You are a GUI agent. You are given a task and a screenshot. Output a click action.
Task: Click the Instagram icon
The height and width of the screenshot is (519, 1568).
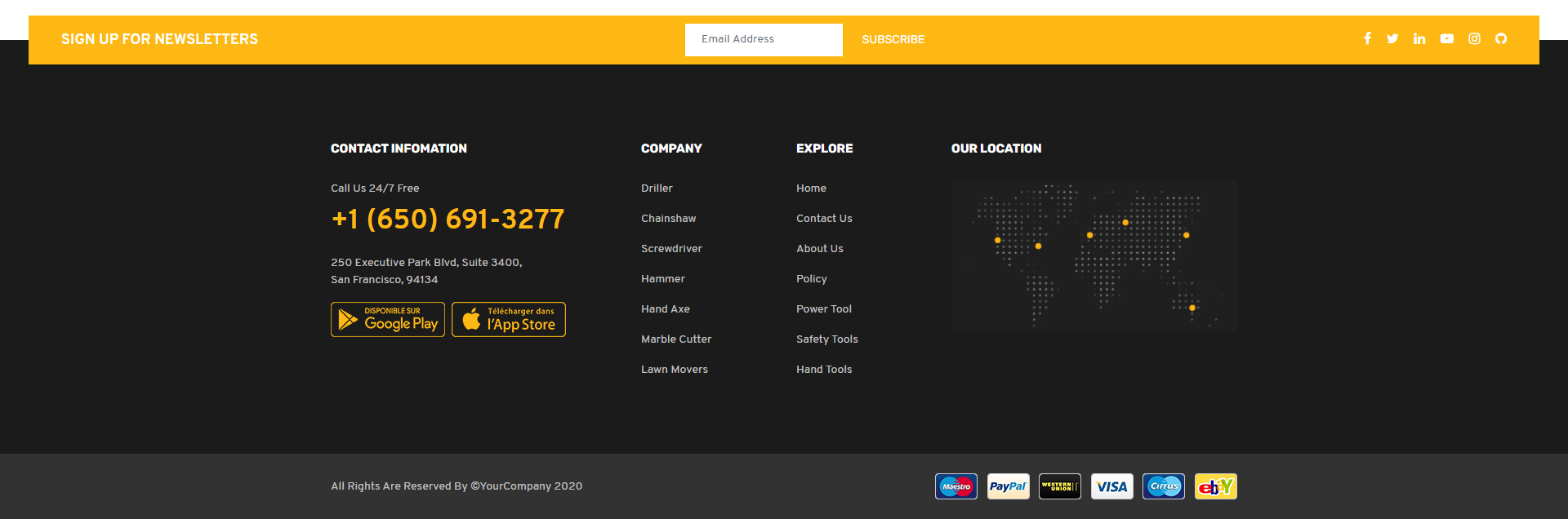[x=1474, y=38]
